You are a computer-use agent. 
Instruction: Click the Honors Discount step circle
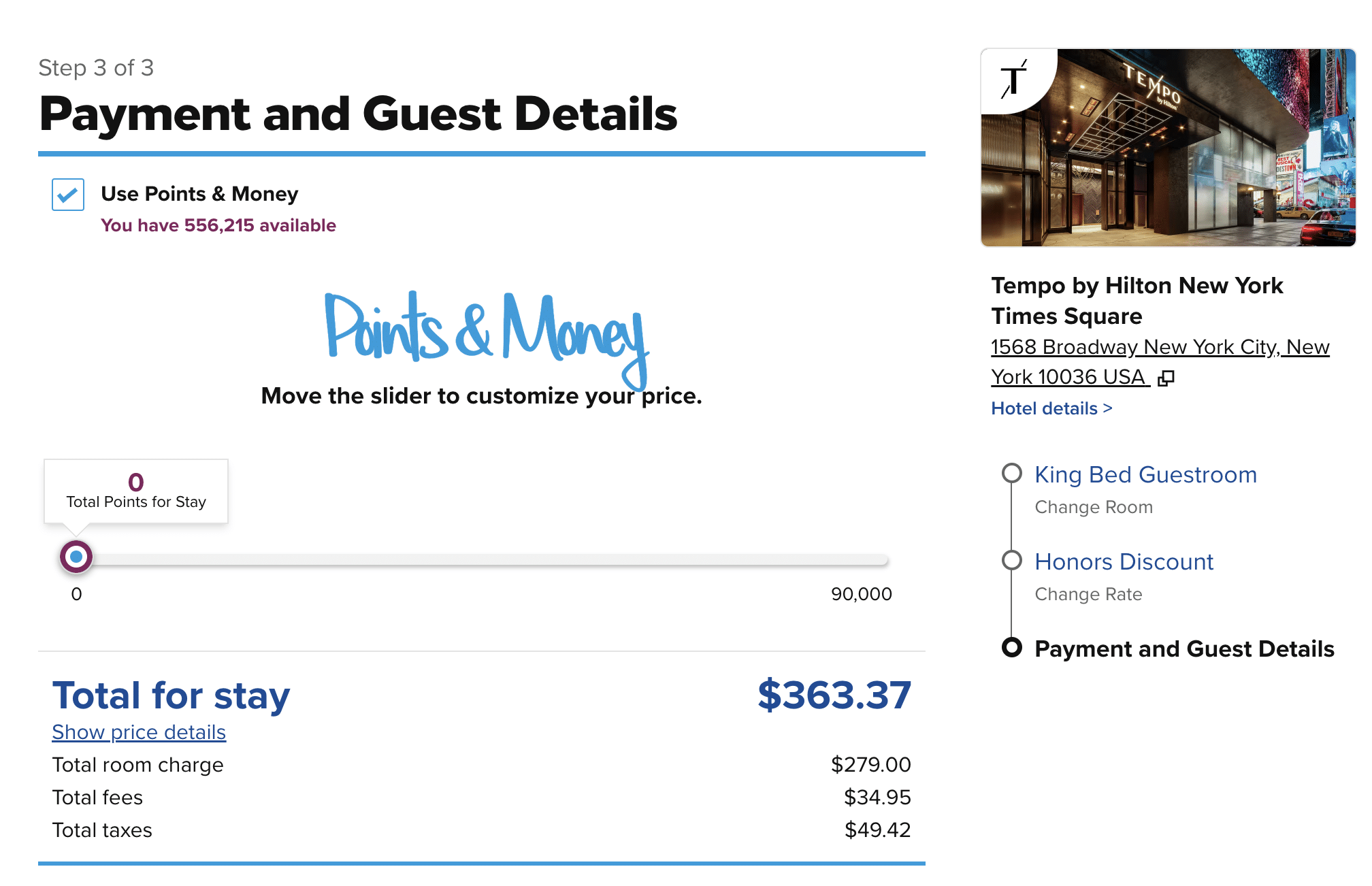click(x=1012, y=560)
